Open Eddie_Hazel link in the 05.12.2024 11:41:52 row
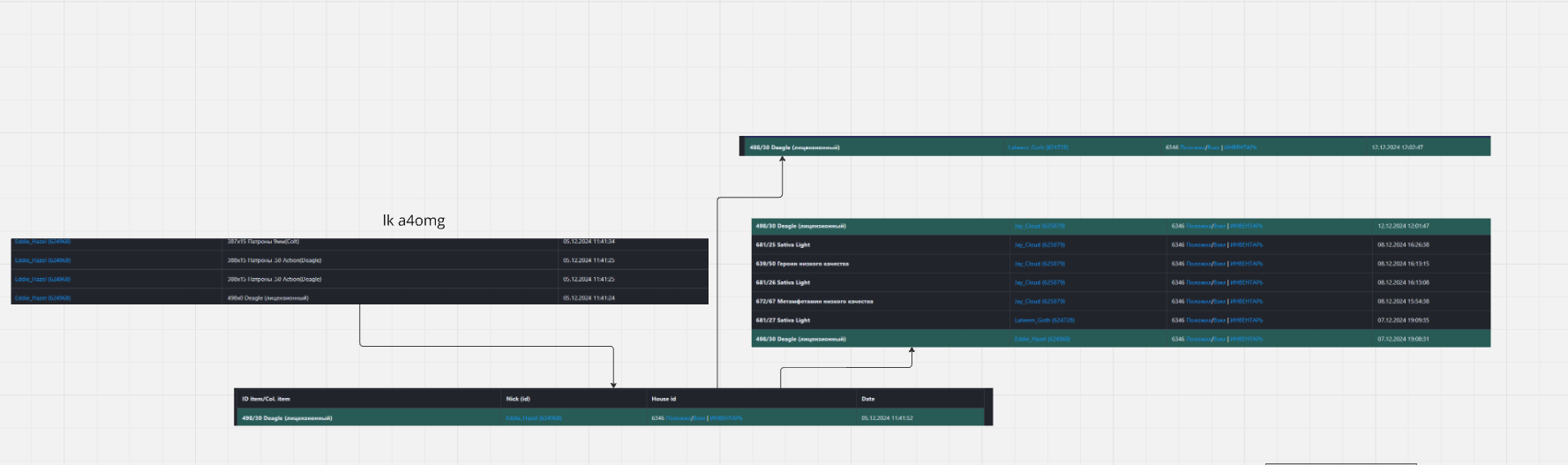The height and width of the screenshot is (465, 1568). tap(533, 418)
